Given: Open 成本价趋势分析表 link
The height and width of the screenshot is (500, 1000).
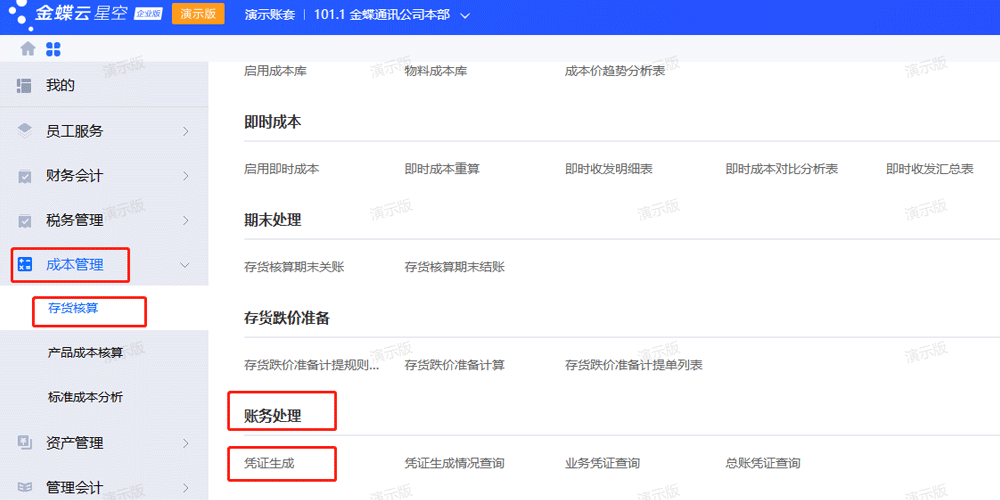Looking at the screenshot, I should (615, 71).
